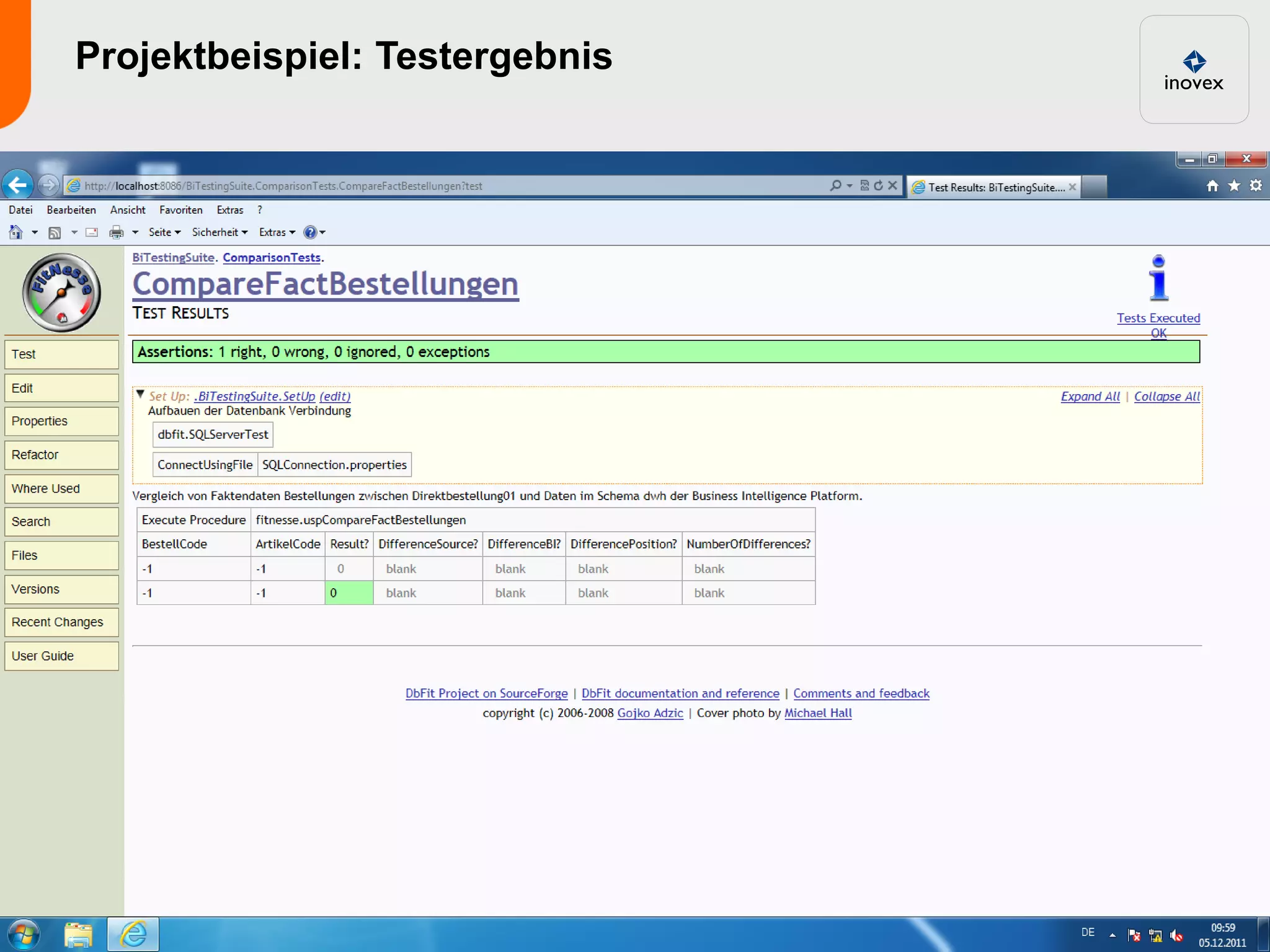Open Windows Start orb
1270x952 pixels.
coord(24,934)
